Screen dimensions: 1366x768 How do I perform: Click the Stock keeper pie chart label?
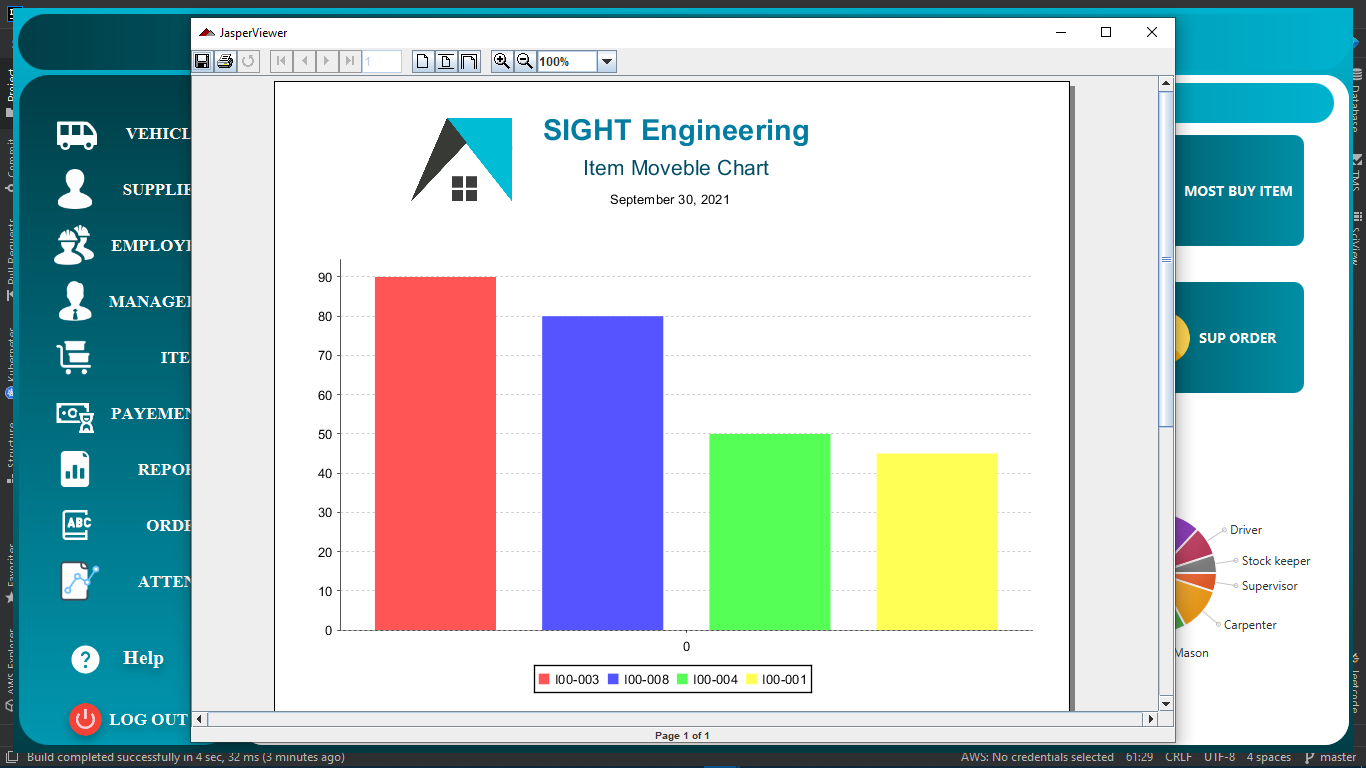pyautogui.click(x=1276, y=561)
